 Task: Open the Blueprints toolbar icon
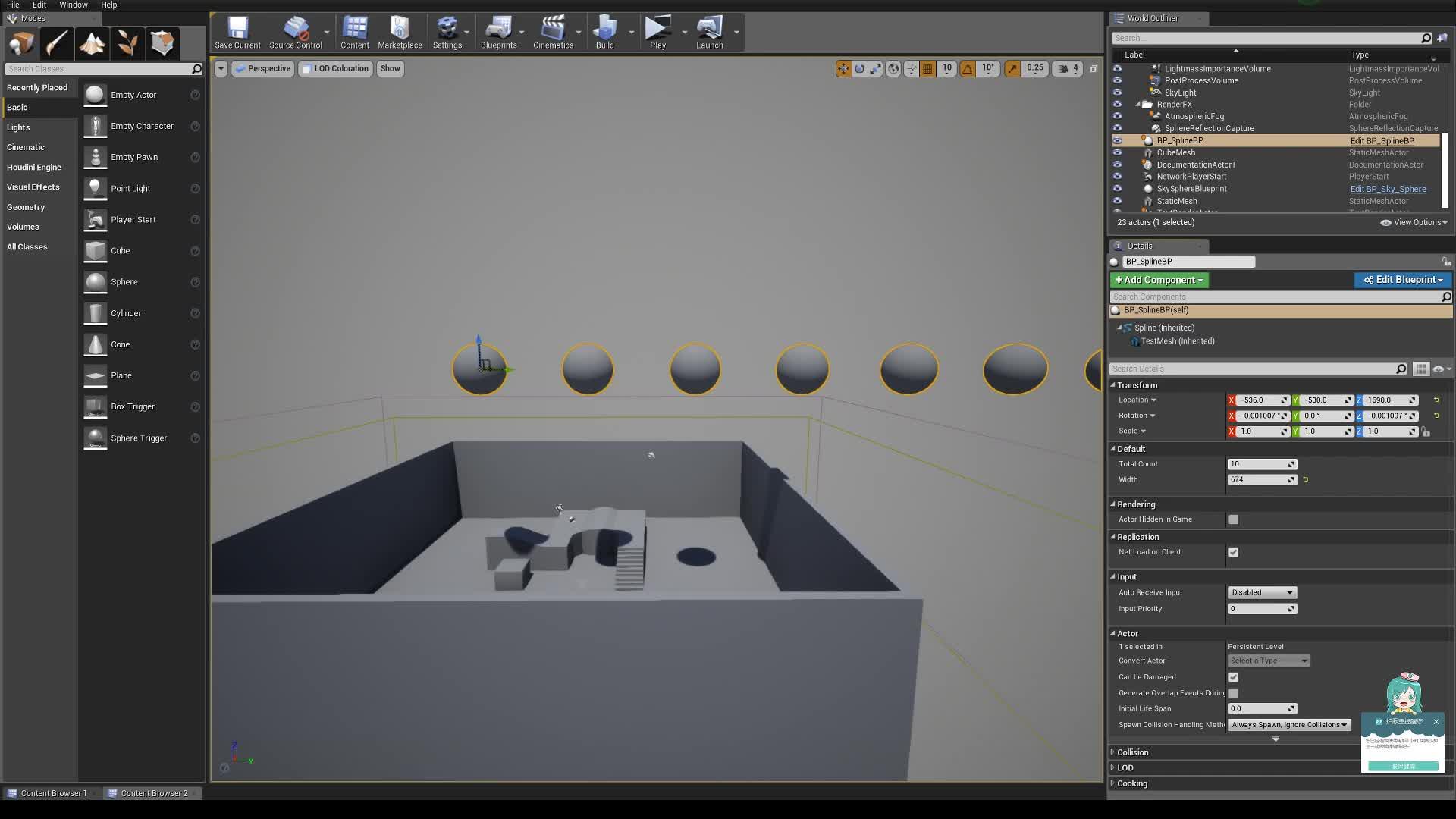click(498, 30)
